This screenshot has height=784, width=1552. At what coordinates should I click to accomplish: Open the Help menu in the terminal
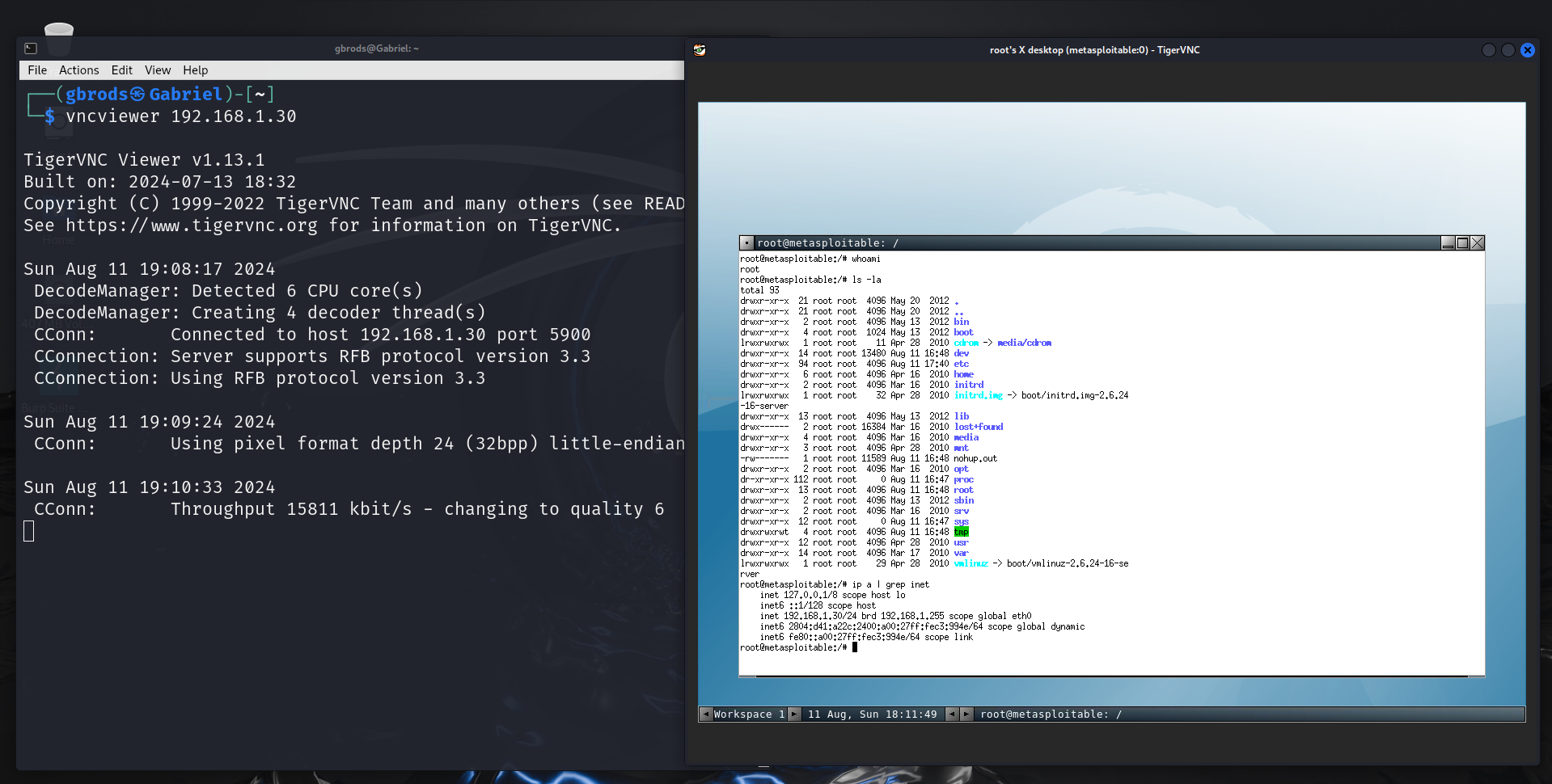(195, 70)
